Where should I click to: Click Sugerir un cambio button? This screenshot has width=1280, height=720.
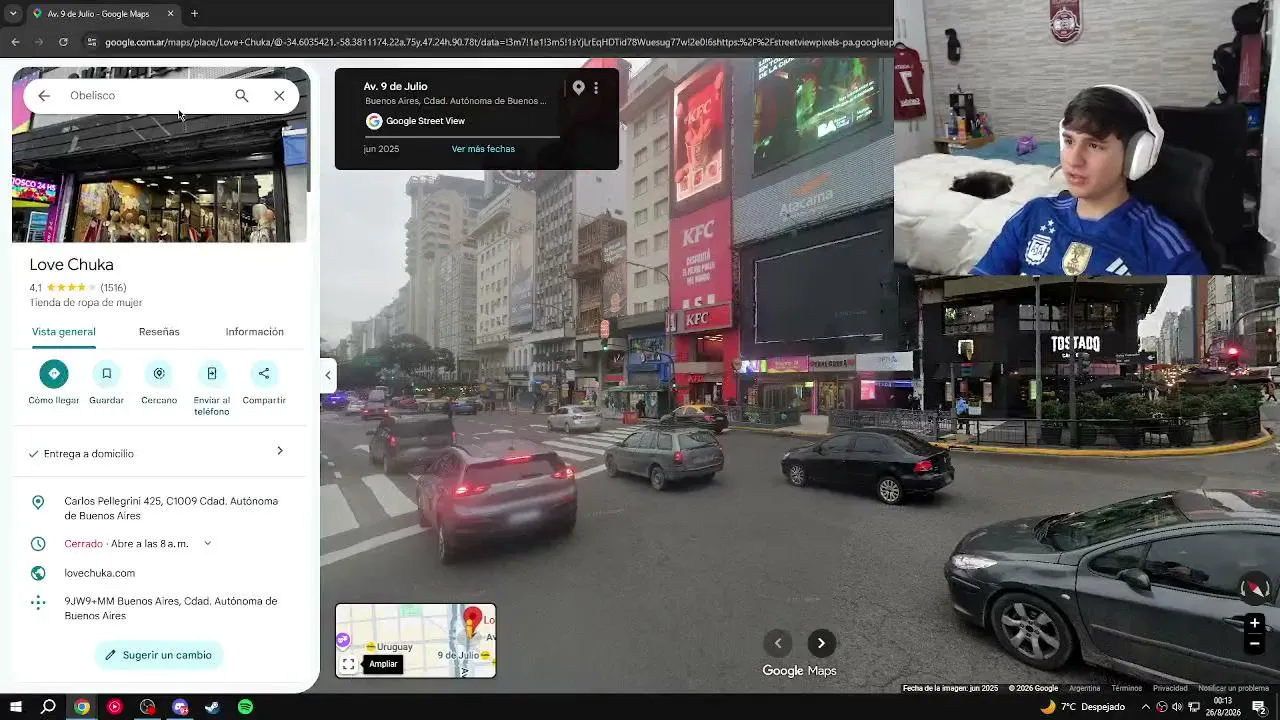pyautogui.click(x=159, y=655)
